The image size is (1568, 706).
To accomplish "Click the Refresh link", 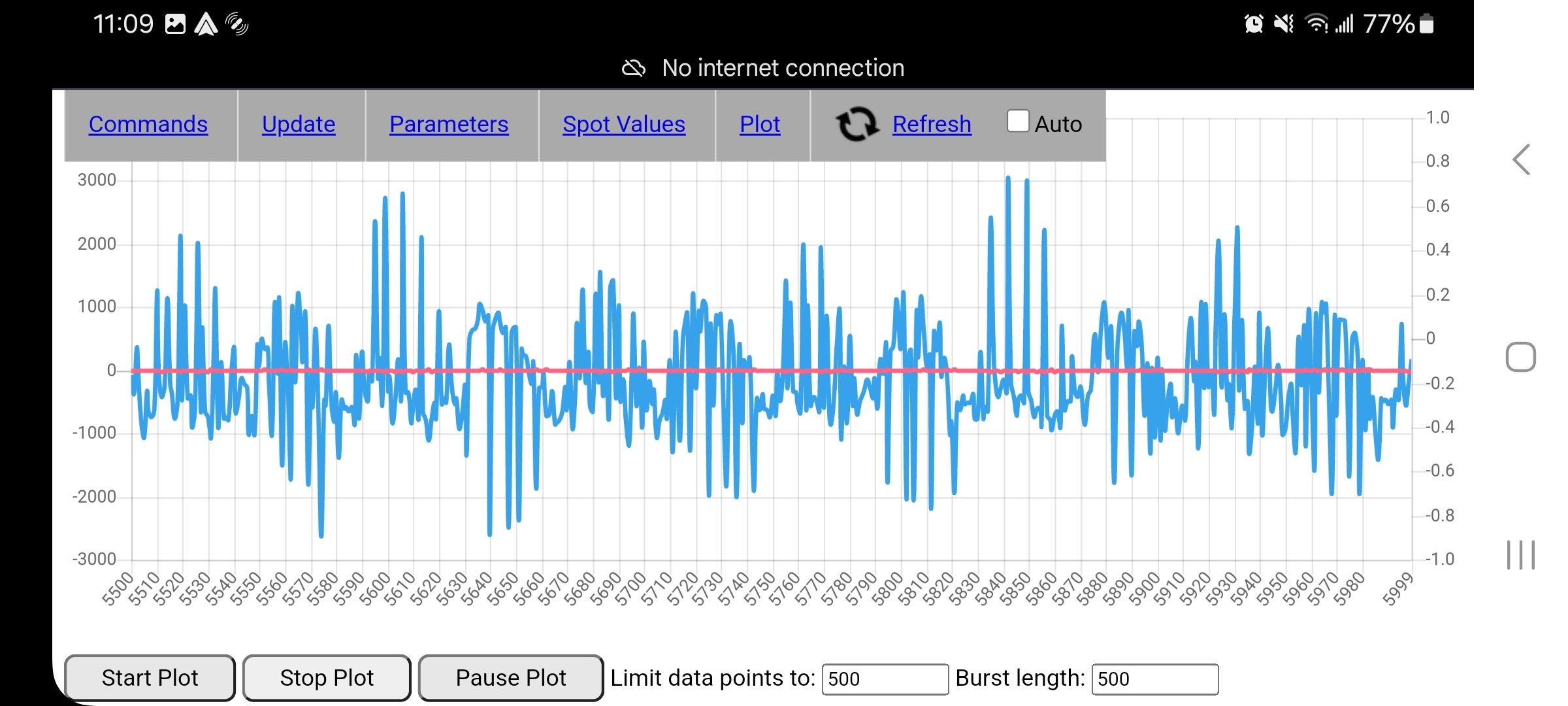I will [932, 124].
